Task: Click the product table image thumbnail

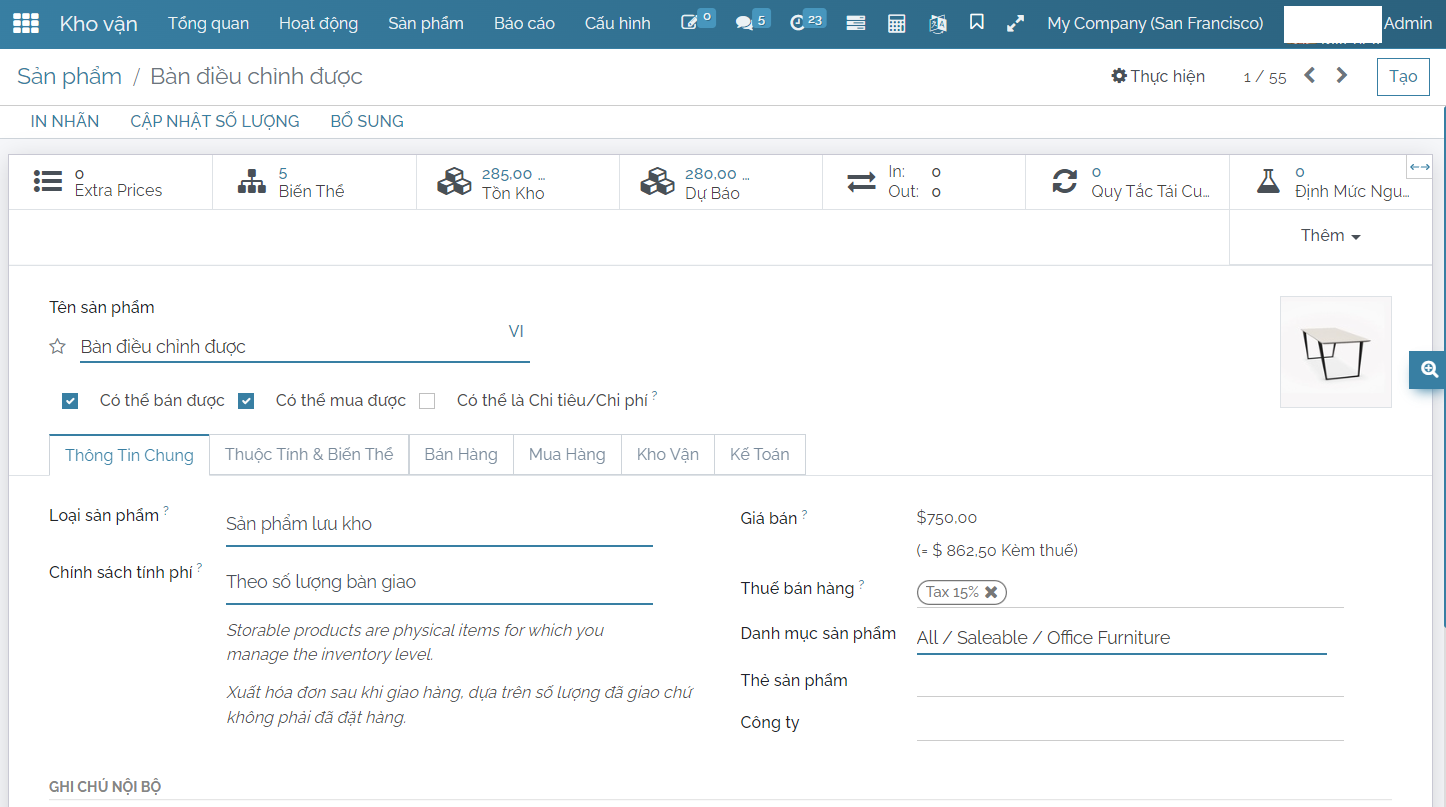Action: tap(1335, 352)
